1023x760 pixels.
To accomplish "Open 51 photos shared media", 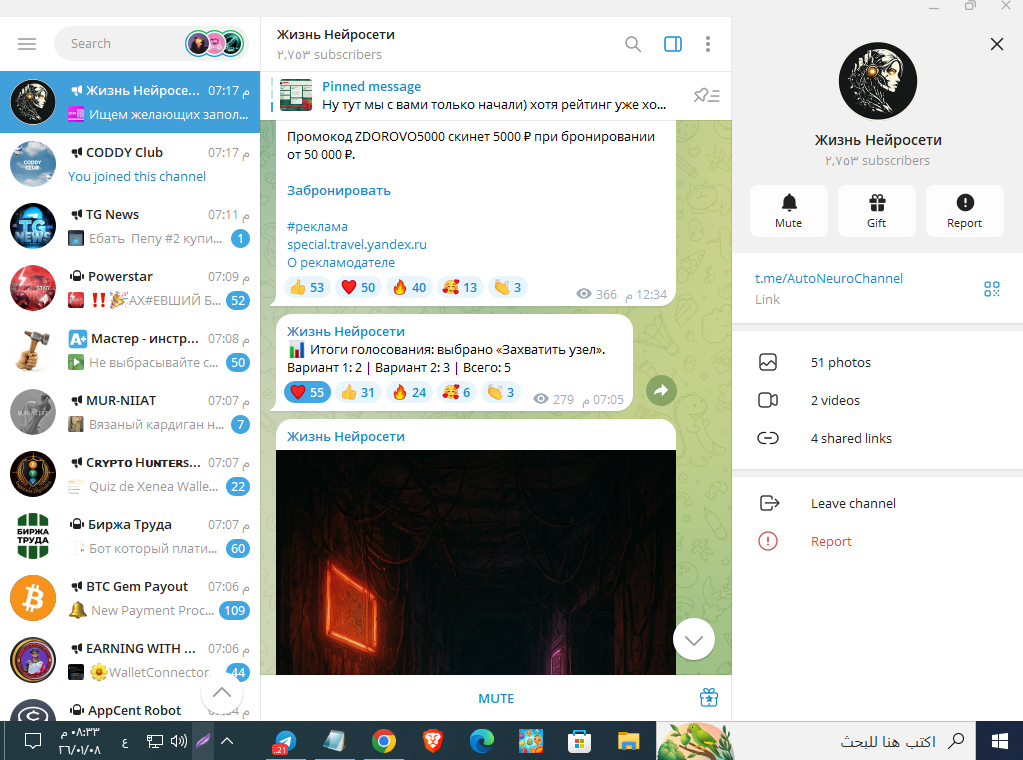I will [878, 363].
